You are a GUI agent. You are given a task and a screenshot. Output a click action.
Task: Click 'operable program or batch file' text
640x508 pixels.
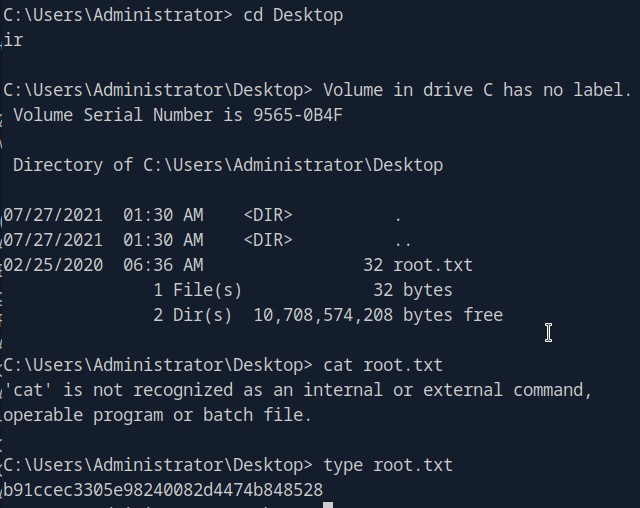coord(158,415)
